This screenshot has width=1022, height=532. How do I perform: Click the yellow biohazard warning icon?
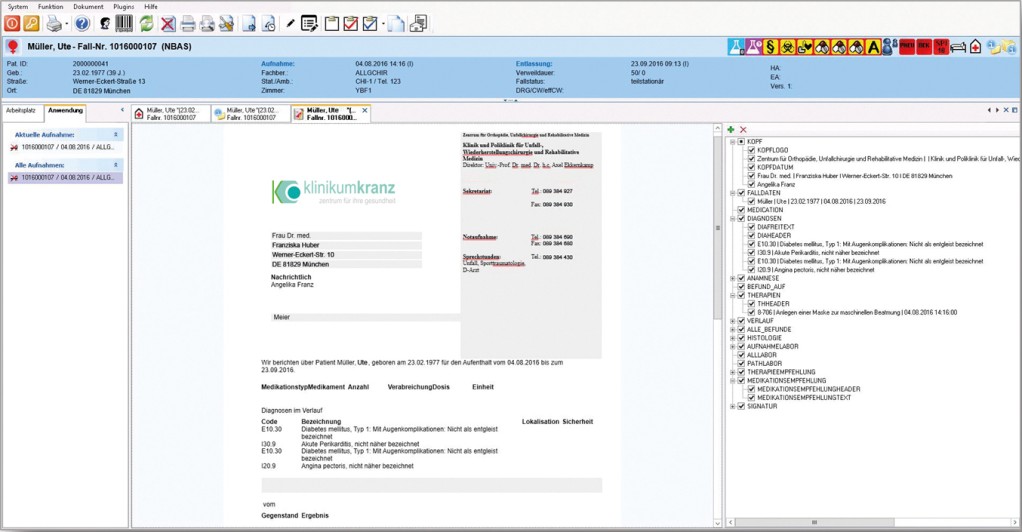(x=787, y=46)
